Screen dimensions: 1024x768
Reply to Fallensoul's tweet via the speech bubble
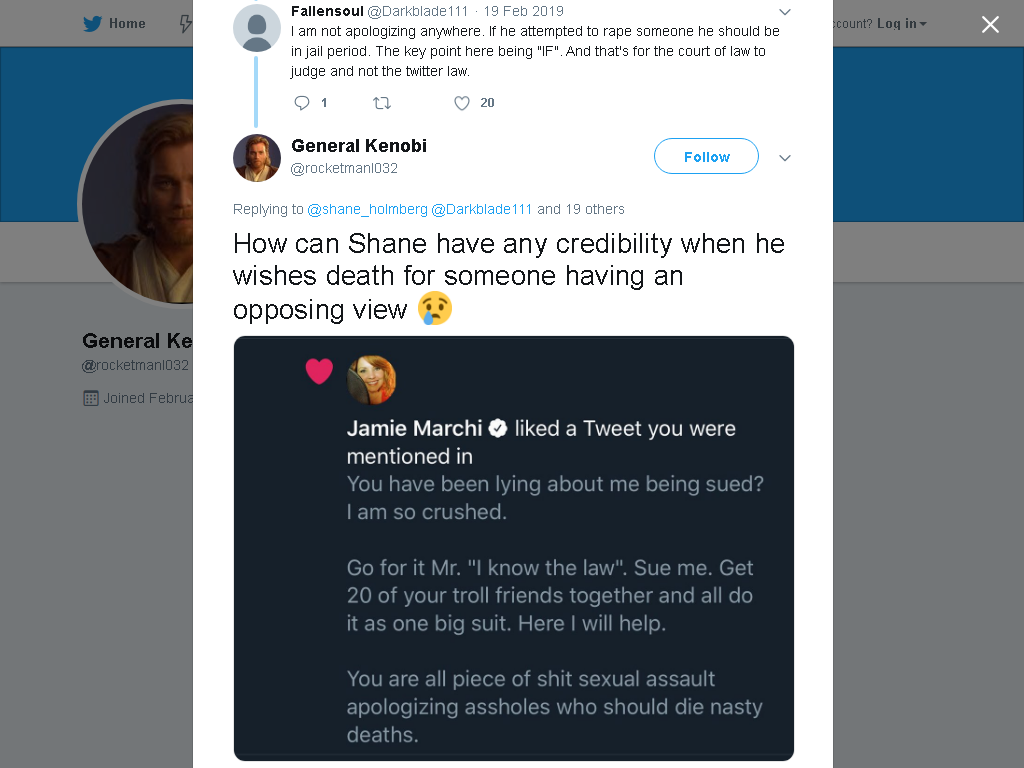(x=302, y=103)
